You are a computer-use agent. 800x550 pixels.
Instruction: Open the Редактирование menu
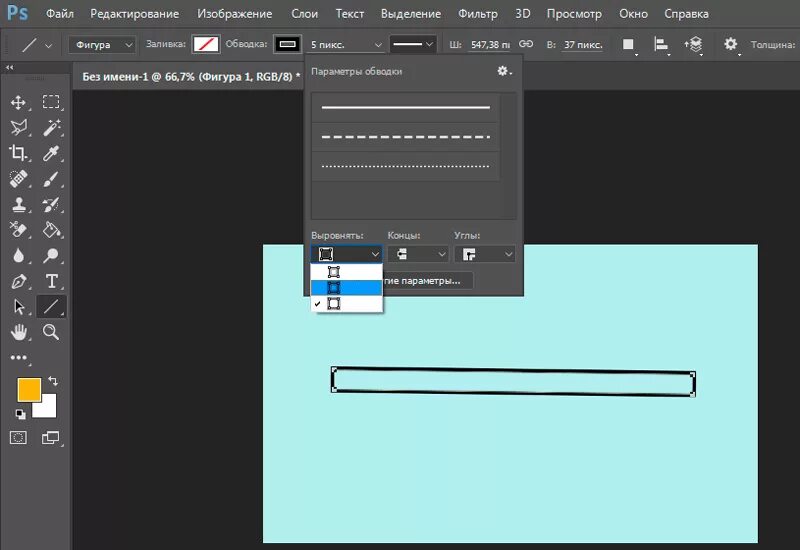(135, 14)
